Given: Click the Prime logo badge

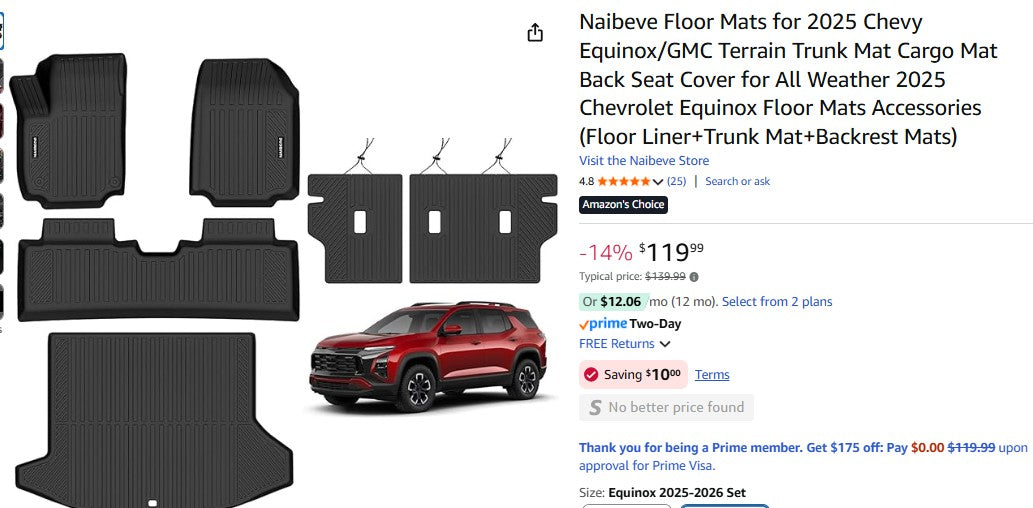Looking at the screenshot, I should pyautogui.click(x=603, y=324).
